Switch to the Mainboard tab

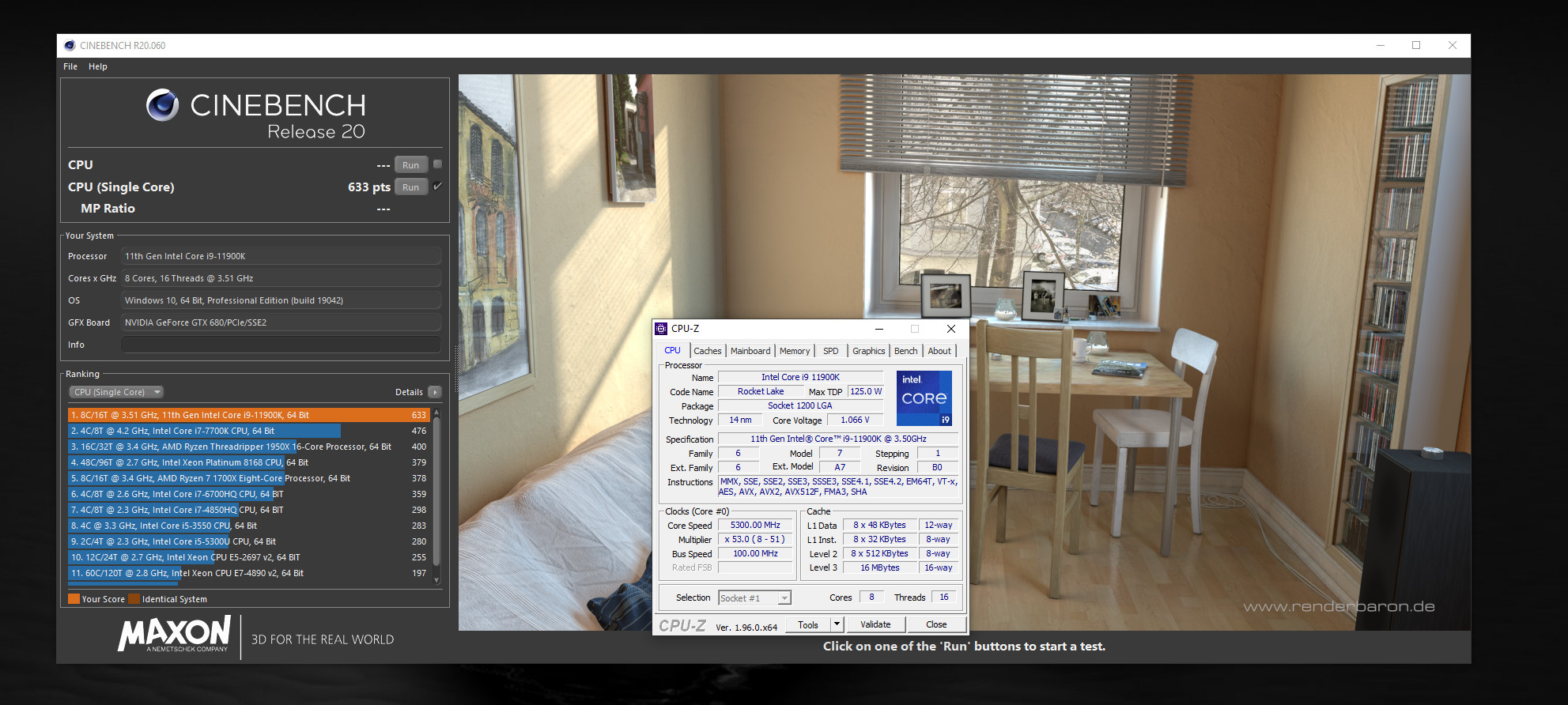click(750, 351)
